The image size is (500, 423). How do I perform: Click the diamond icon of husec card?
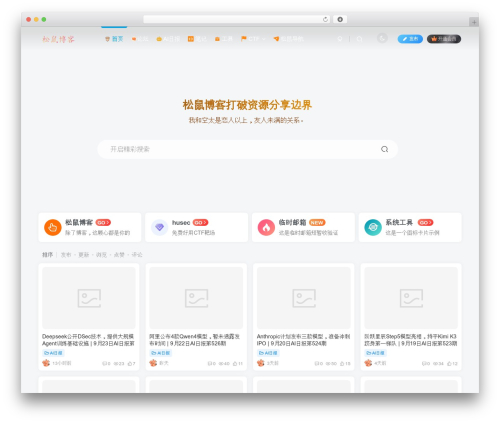click(x=159, y=227)
